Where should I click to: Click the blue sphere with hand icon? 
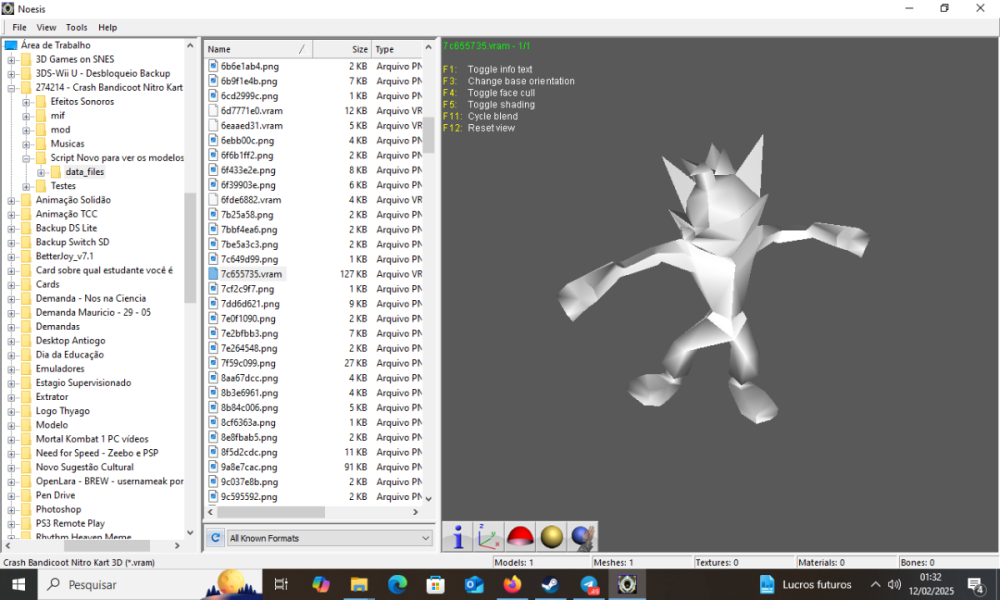click(583, 537)
